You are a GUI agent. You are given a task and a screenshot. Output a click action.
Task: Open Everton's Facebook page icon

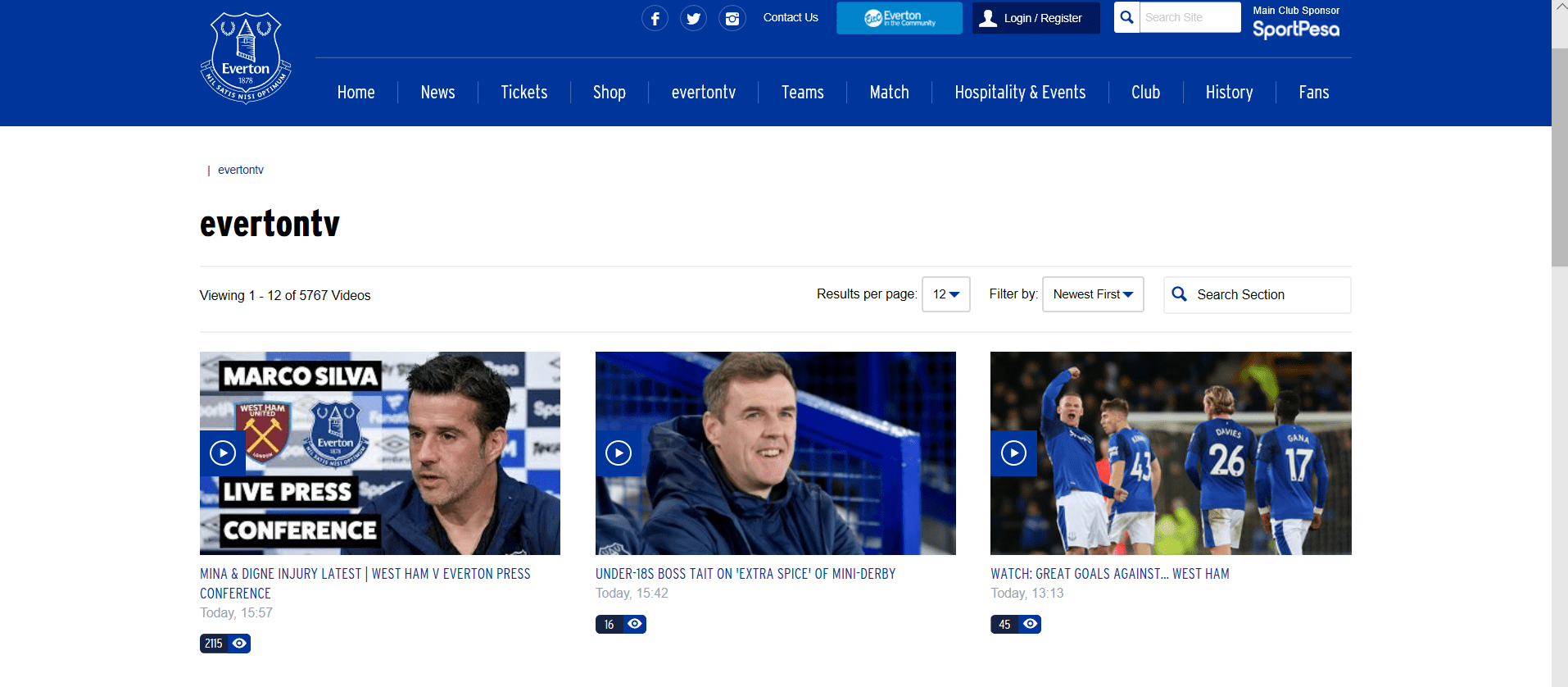coord(655,18)
